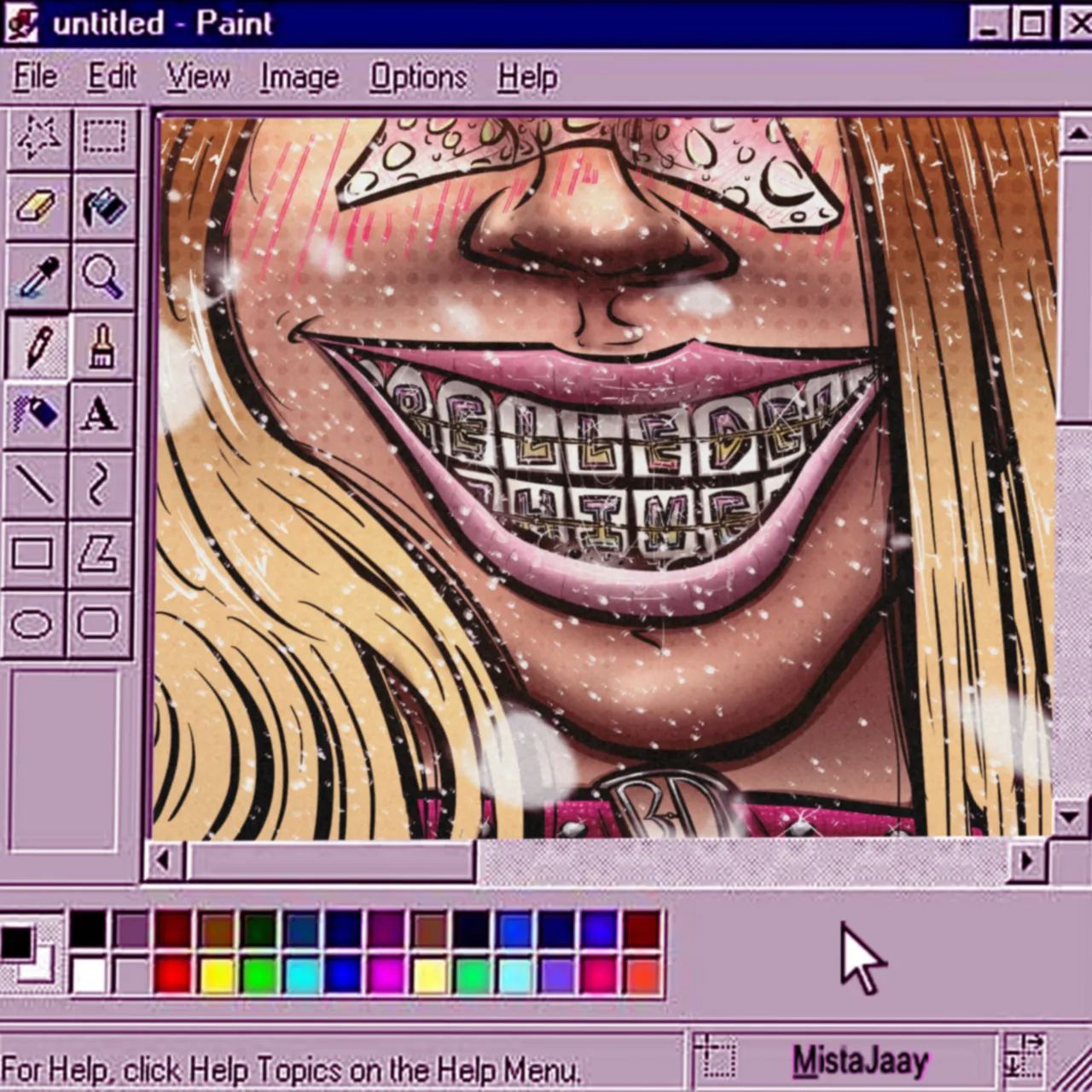This screenshot has width=1092, height=1092.
Task: Select the Rounded Rectangle tool
Action: tap(99, 624)
